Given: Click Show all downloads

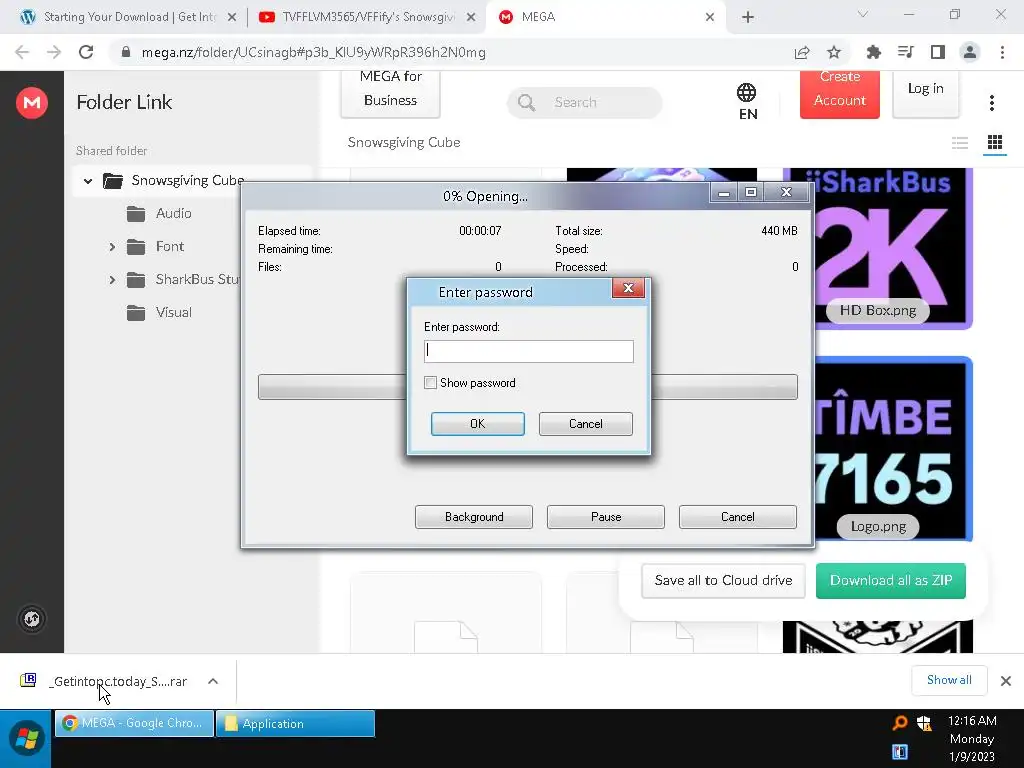Looking at the screenshot, I should point(949,680).
